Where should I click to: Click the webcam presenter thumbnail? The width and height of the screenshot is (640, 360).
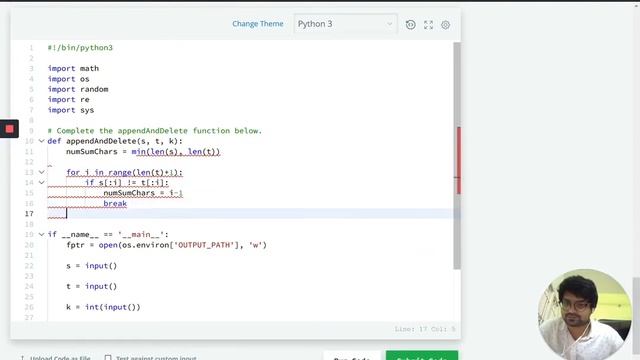584,314
